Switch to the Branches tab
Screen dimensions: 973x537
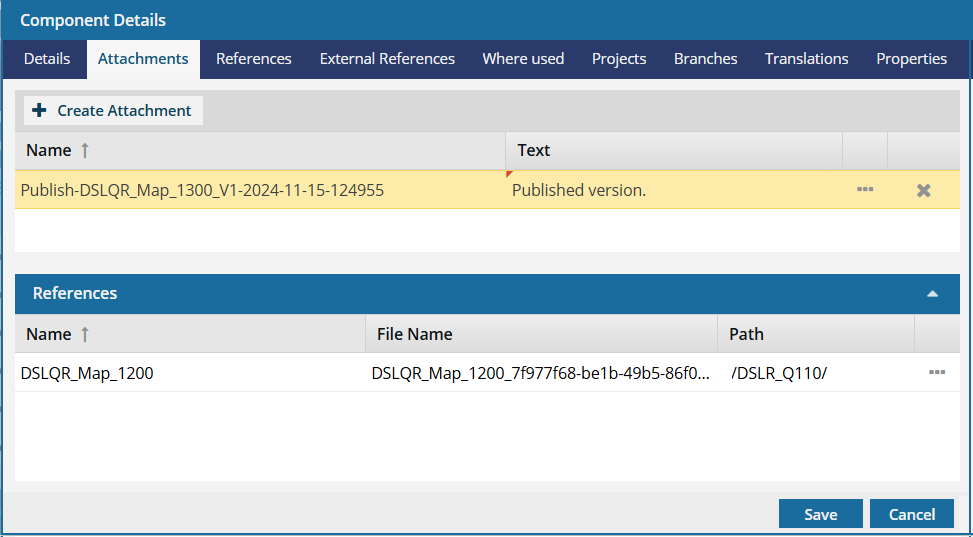click(x=706, y=59)
